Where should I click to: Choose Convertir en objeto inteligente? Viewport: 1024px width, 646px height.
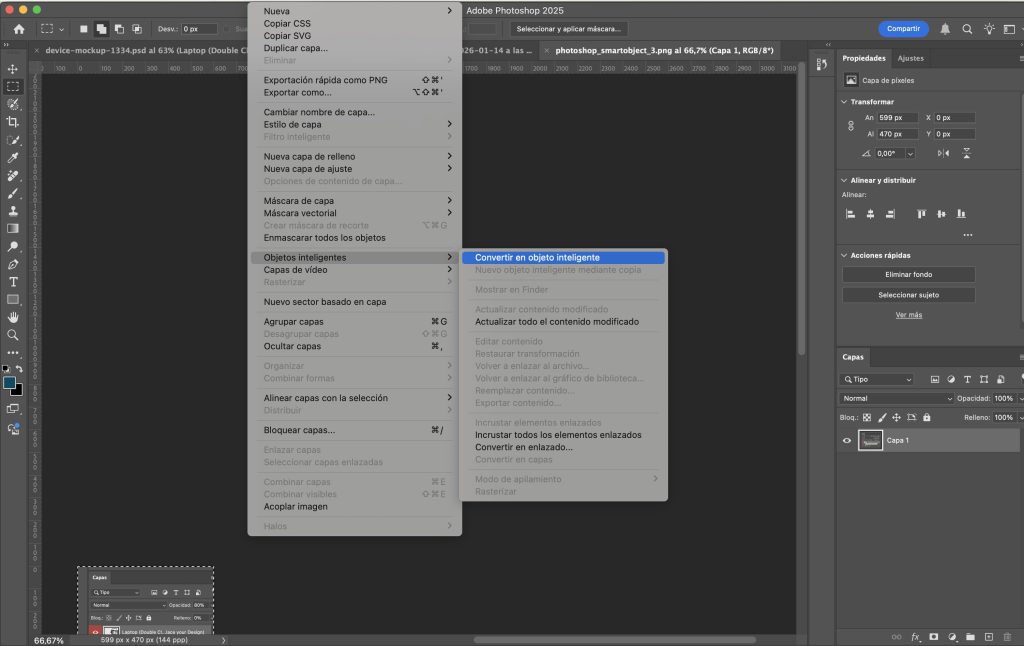pyautogui.click(x=537, y=257)
